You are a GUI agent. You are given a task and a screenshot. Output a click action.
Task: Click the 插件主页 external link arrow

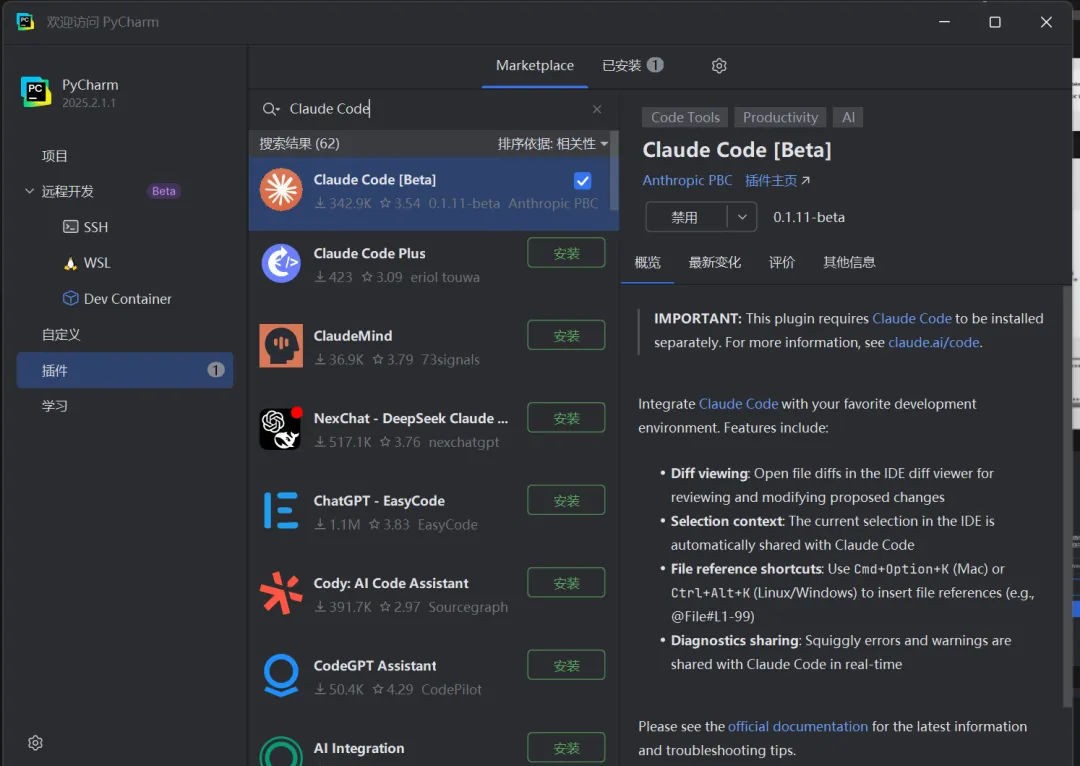806,180
